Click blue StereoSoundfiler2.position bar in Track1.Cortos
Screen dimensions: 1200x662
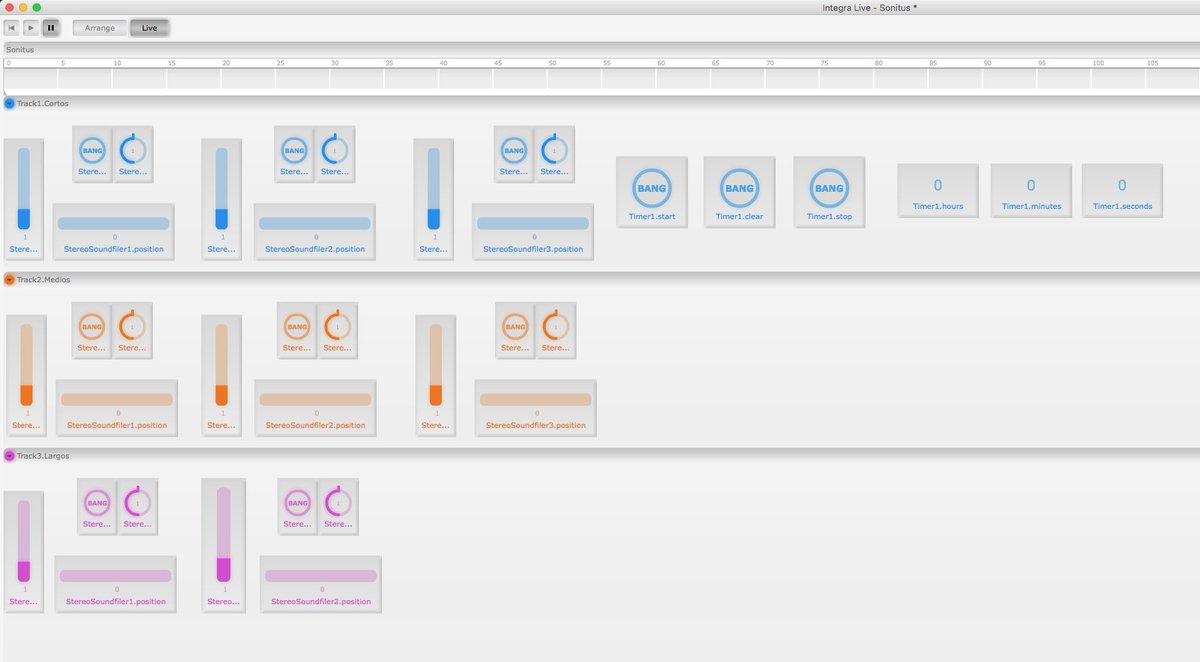pyautogui.click(x=314, y=223)
